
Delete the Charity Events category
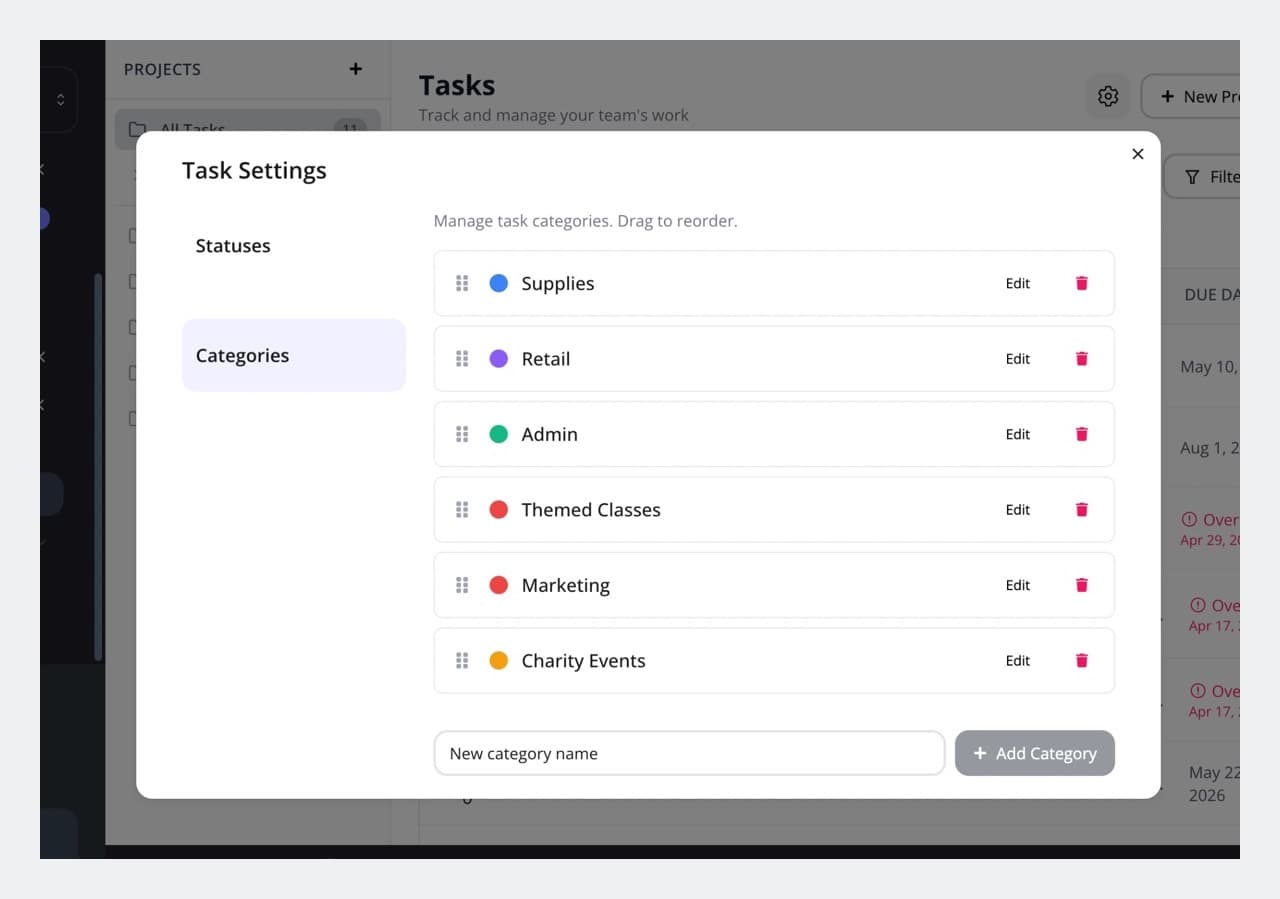click(x=1081, y=661)
